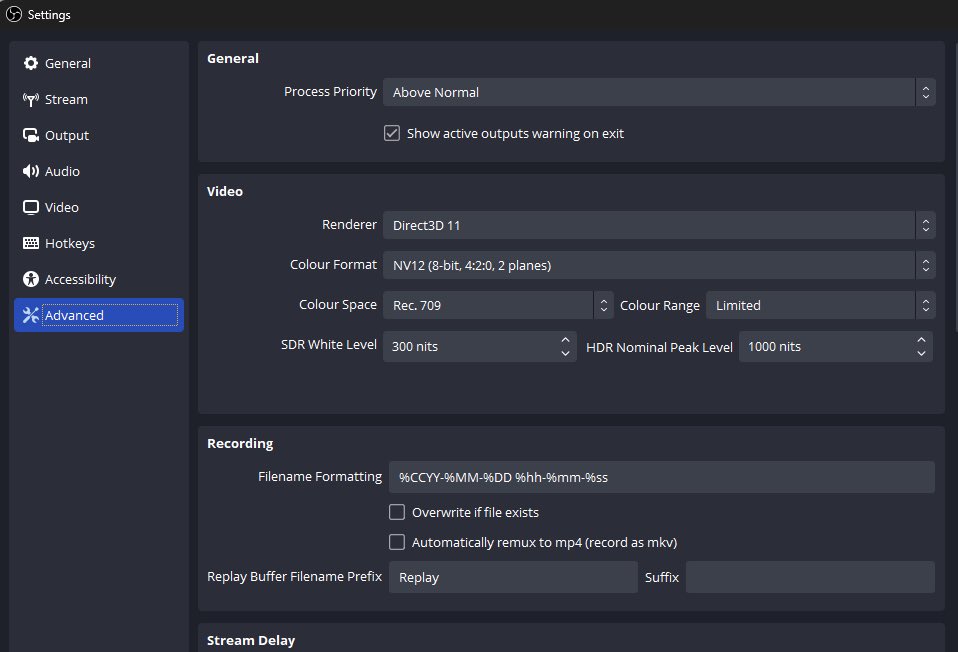Open the Process Priority dropdown
The image size is (958, 652).
pos(659,92)
